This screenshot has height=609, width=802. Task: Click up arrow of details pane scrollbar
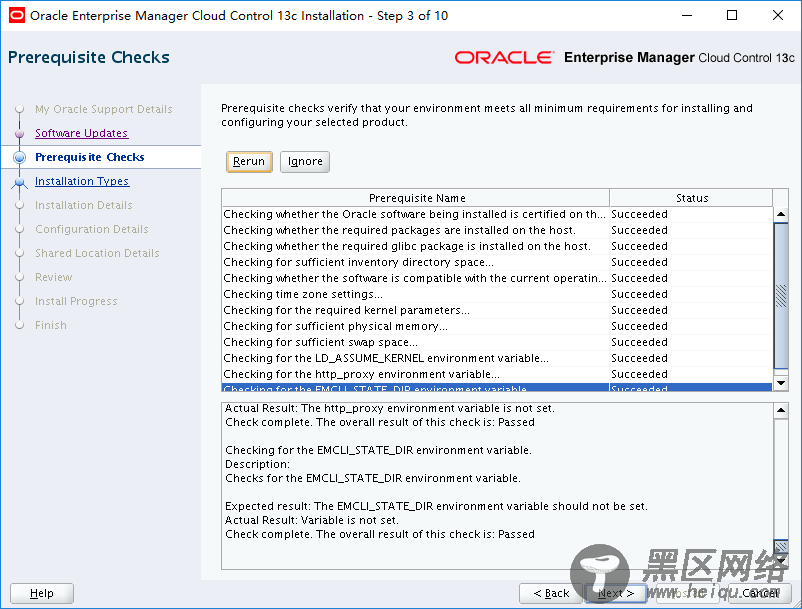tap(781, 410)
